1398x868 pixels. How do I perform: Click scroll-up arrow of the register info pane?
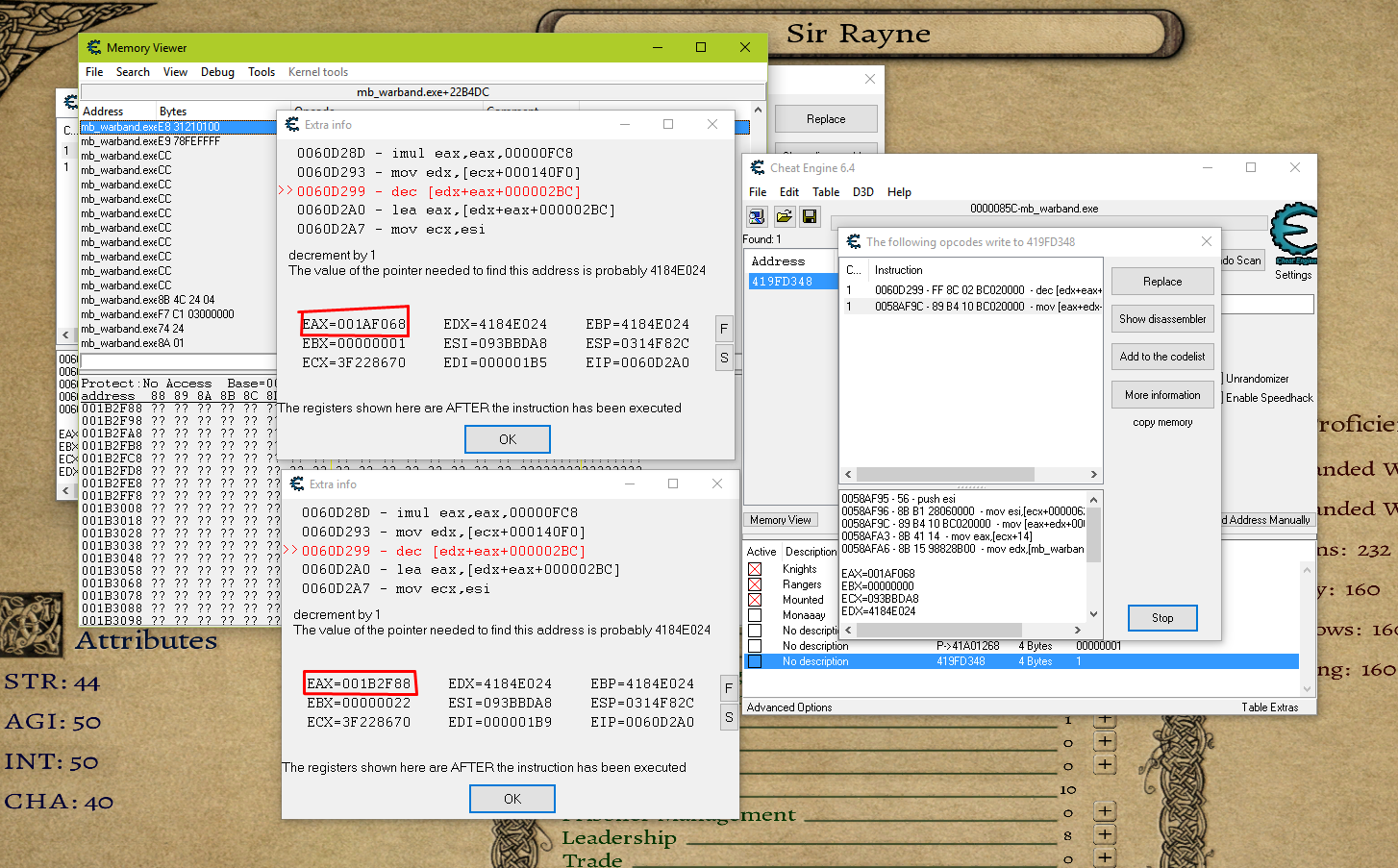(1093, 499)
